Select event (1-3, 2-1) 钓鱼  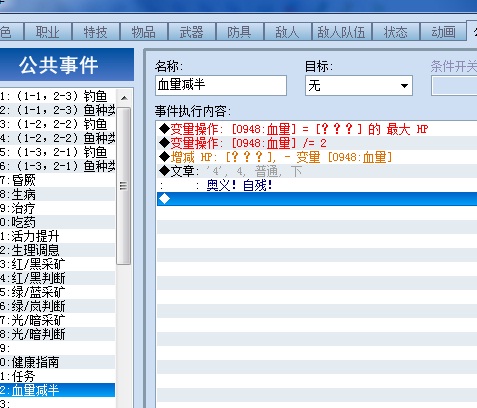pyautogui.click(x=57, y=152)
